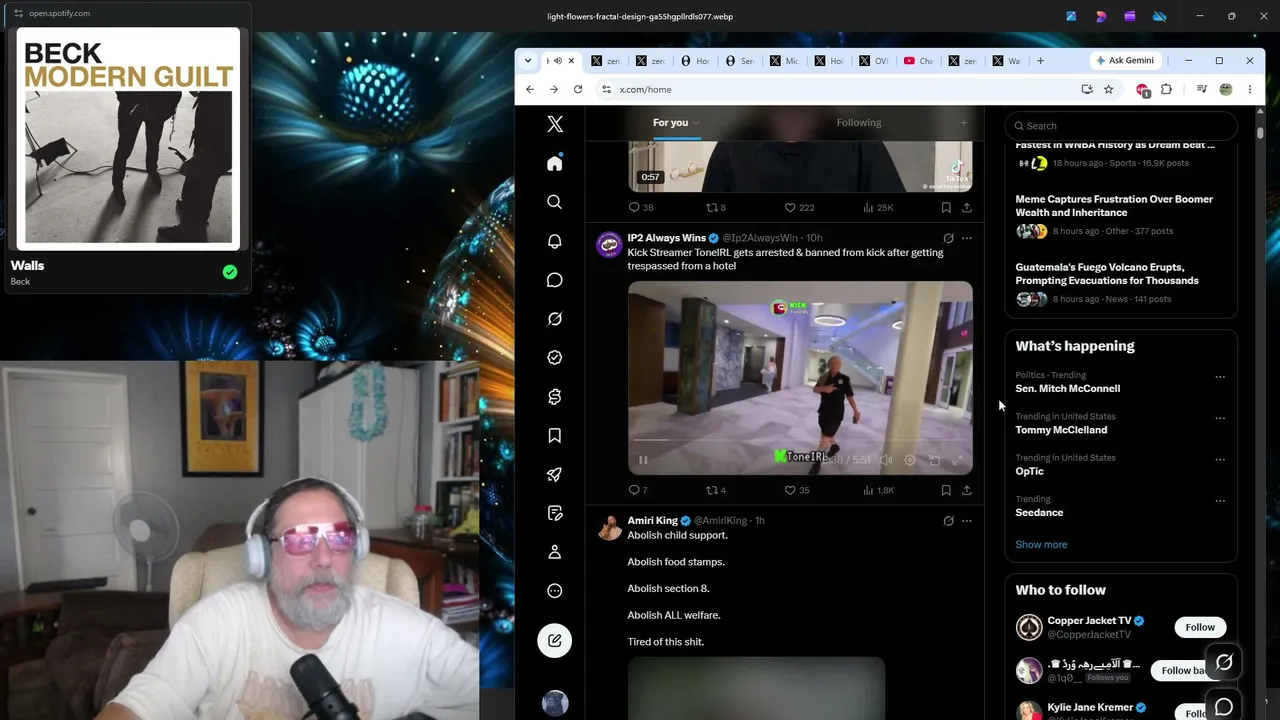Open options for Seedance trend
This screenshot has height=720, width=1280.
coord(1220,501)
